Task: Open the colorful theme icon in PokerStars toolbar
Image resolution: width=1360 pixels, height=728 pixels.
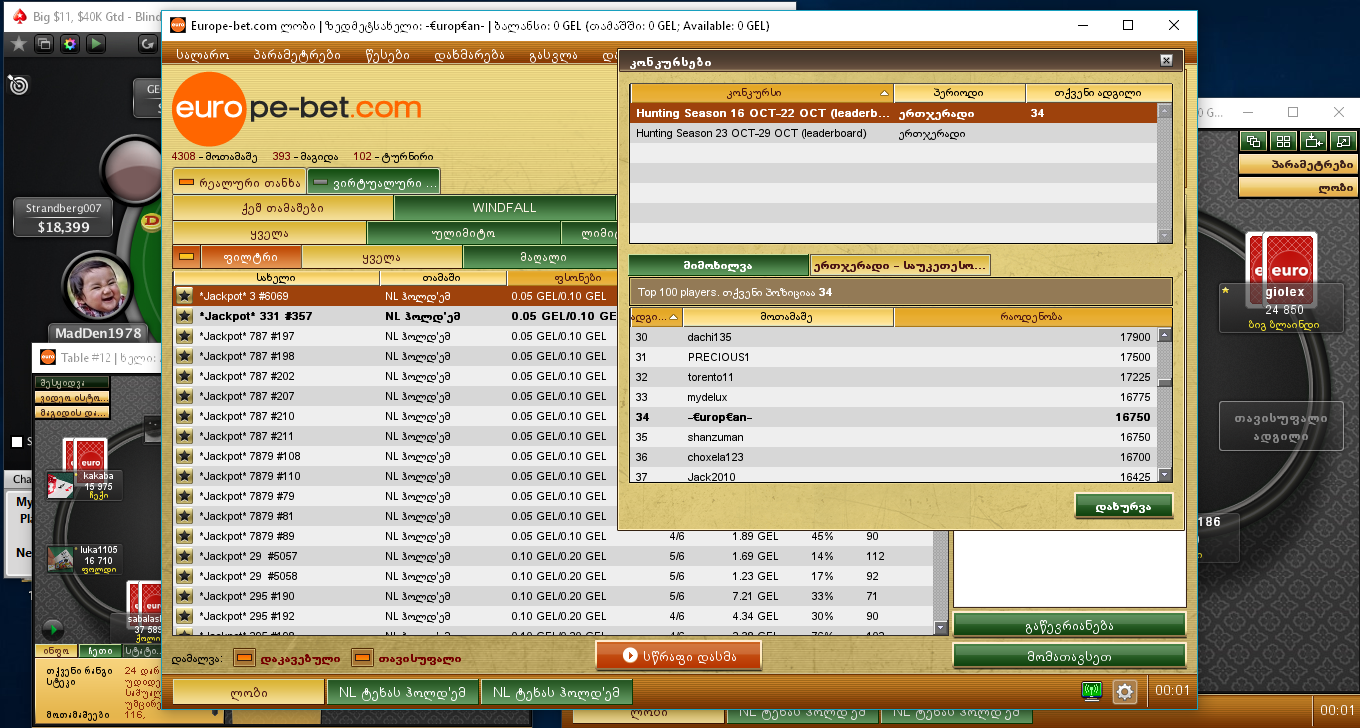Action: point(69,44)
